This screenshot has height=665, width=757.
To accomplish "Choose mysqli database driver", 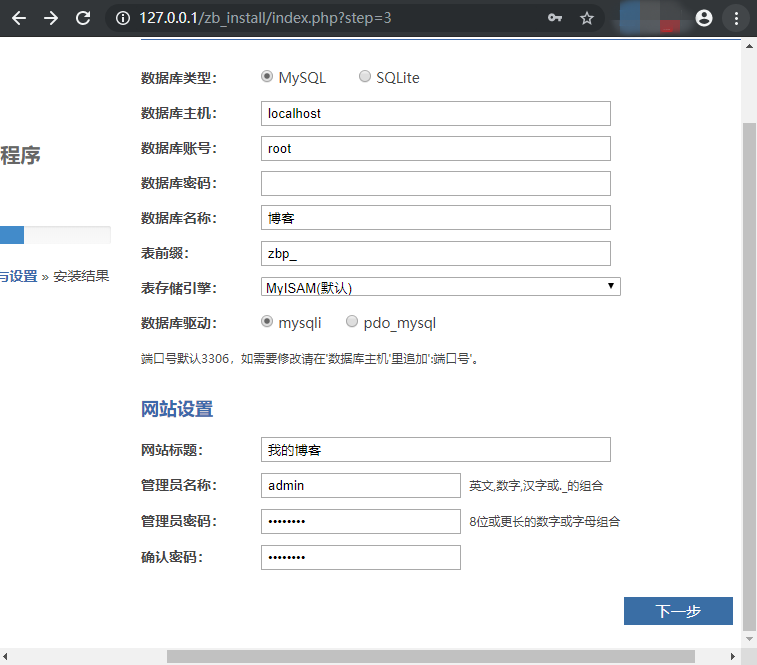I will pyautogui.click(x=266, y=321).
